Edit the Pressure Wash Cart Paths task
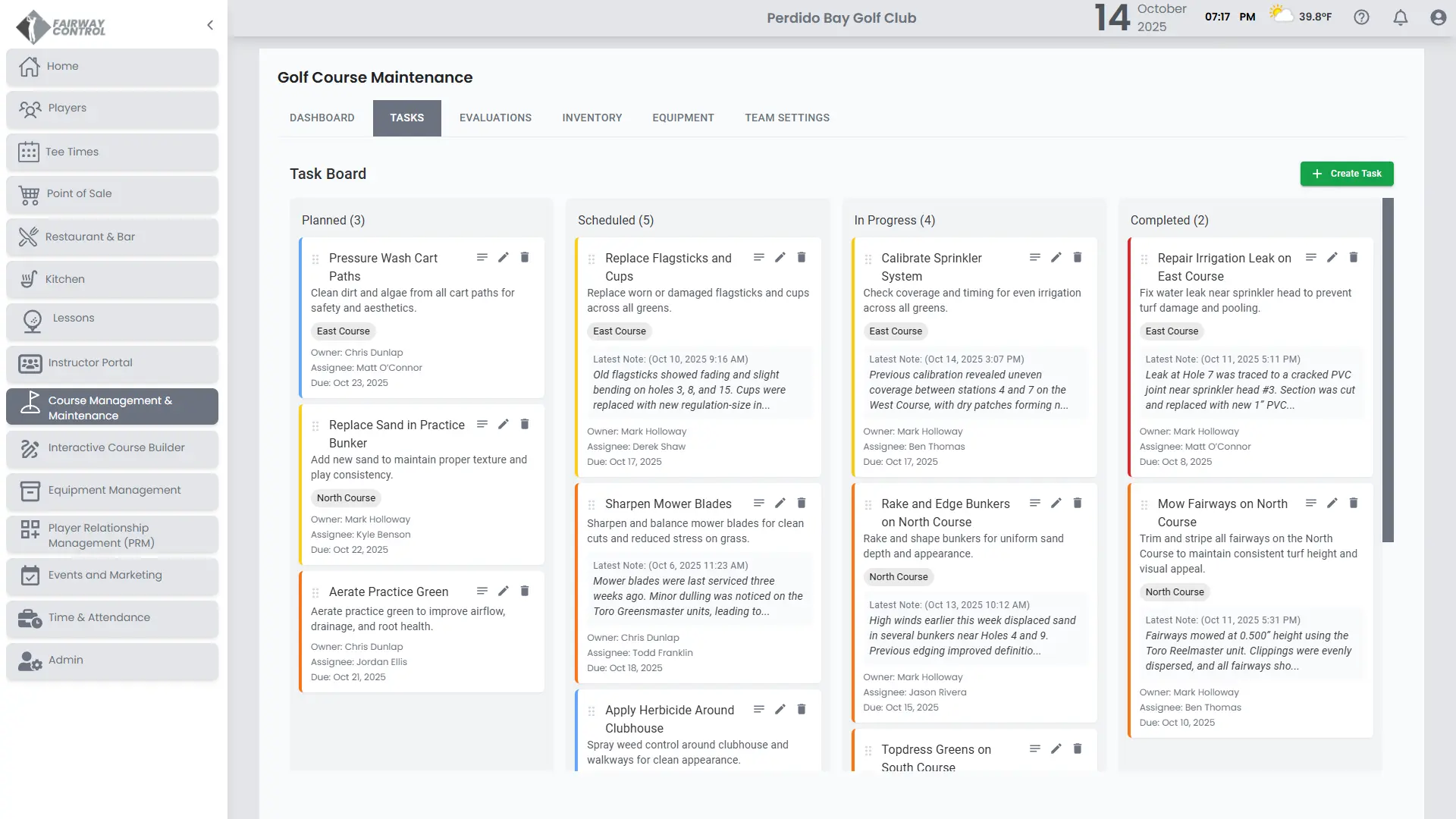 pos(503,258)
